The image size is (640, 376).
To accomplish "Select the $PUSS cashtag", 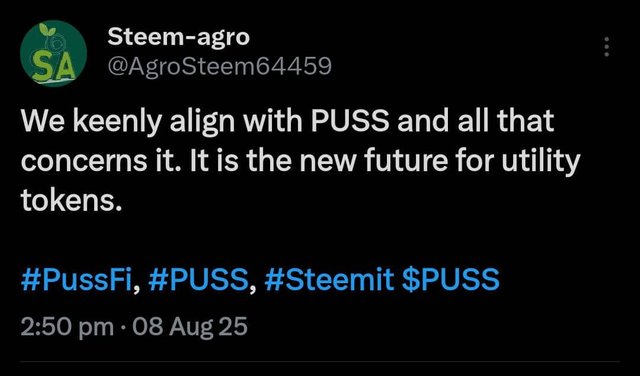I will 451,279.
